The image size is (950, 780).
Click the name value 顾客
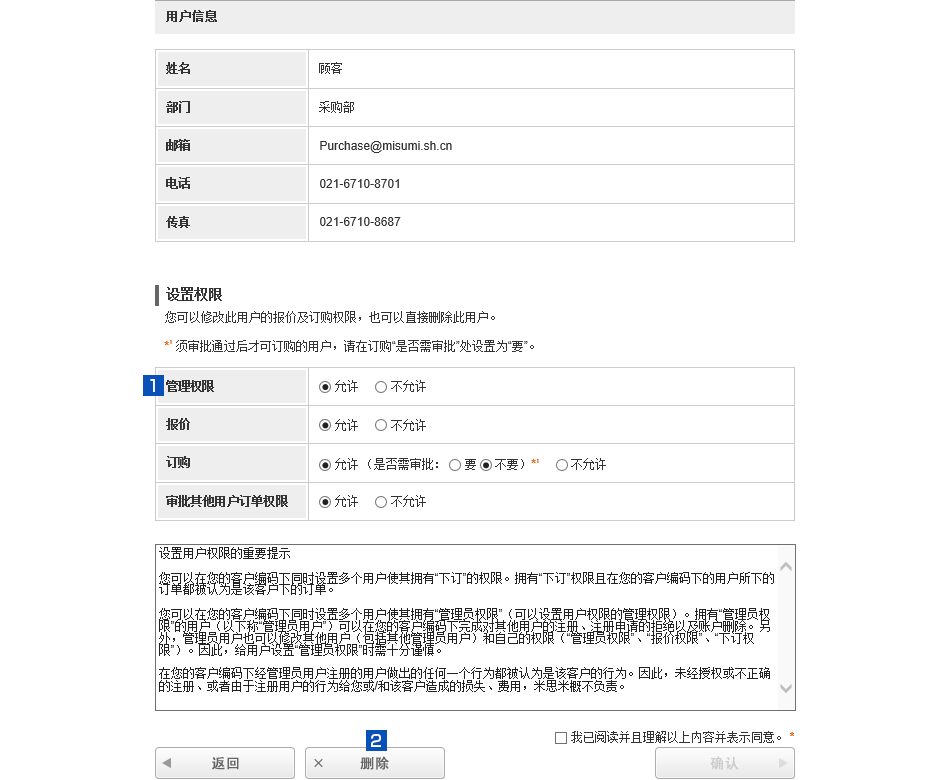pyautogui.click(x=331, y=68)
